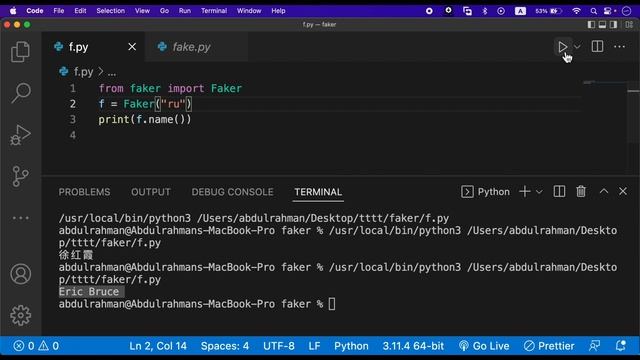
Task: Change indentation via Spaces: 4
Action: [x=224, y=346]
